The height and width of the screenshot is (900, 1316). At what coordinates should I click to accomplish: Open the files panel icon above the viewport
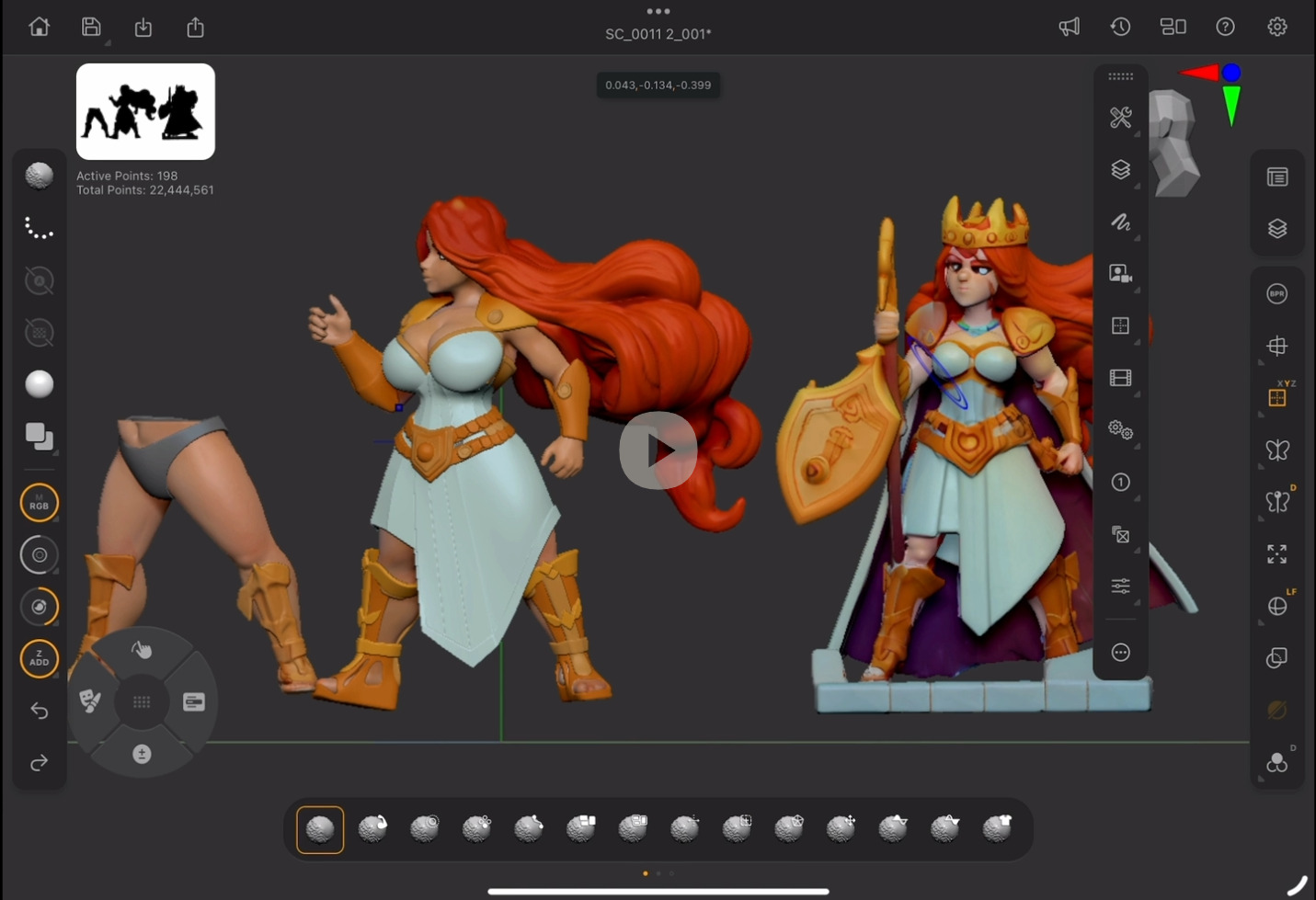(x=1277, y=175)
